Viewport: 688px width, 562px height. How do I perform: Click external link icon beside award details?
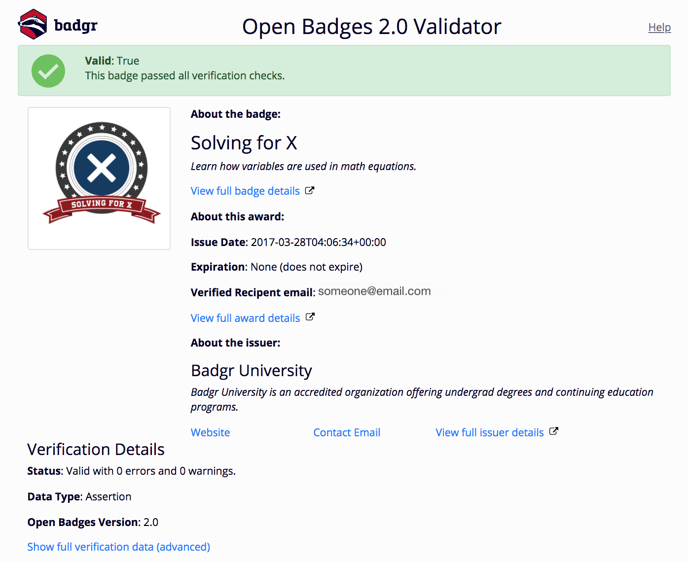pos(310,317)
